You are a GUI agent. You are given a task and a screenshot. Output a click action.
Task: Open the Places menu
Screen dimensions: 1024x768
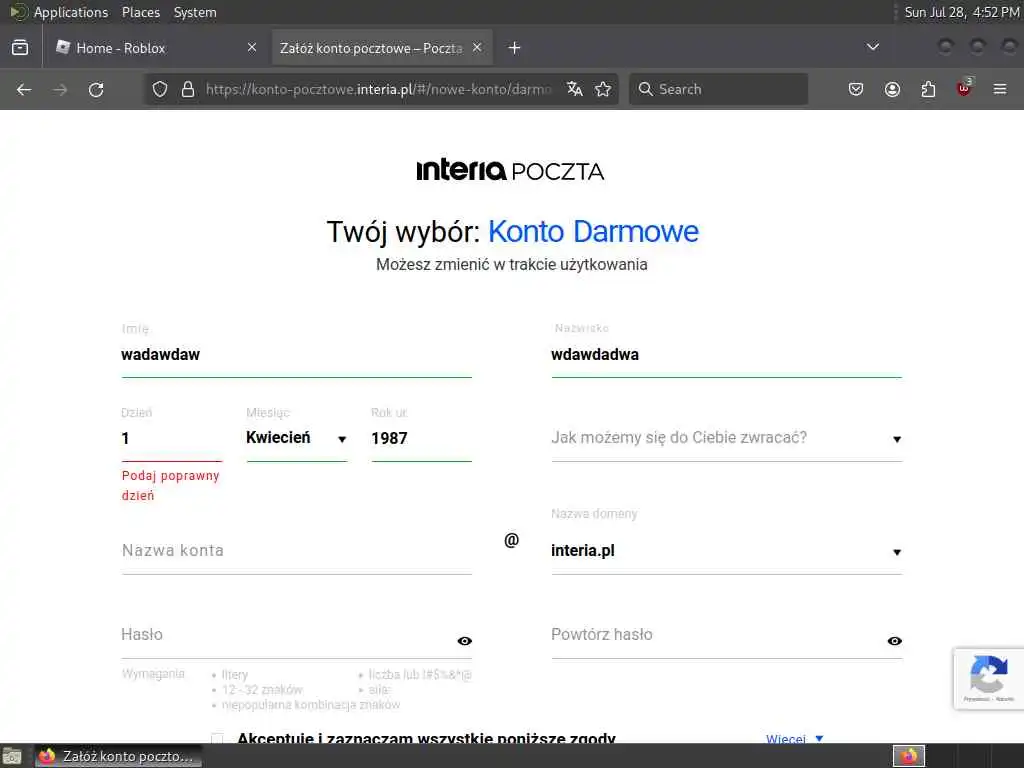click(141, 12)
